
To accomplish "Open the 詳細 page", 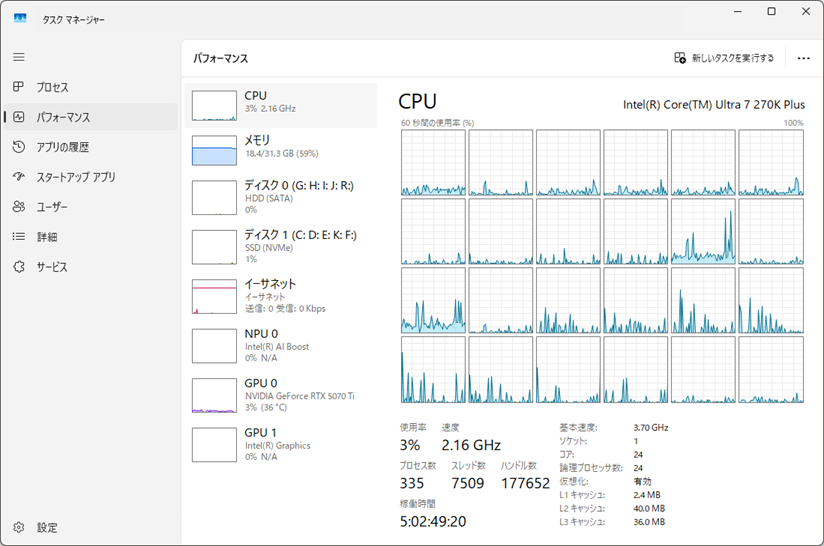I will pos(91,237).
